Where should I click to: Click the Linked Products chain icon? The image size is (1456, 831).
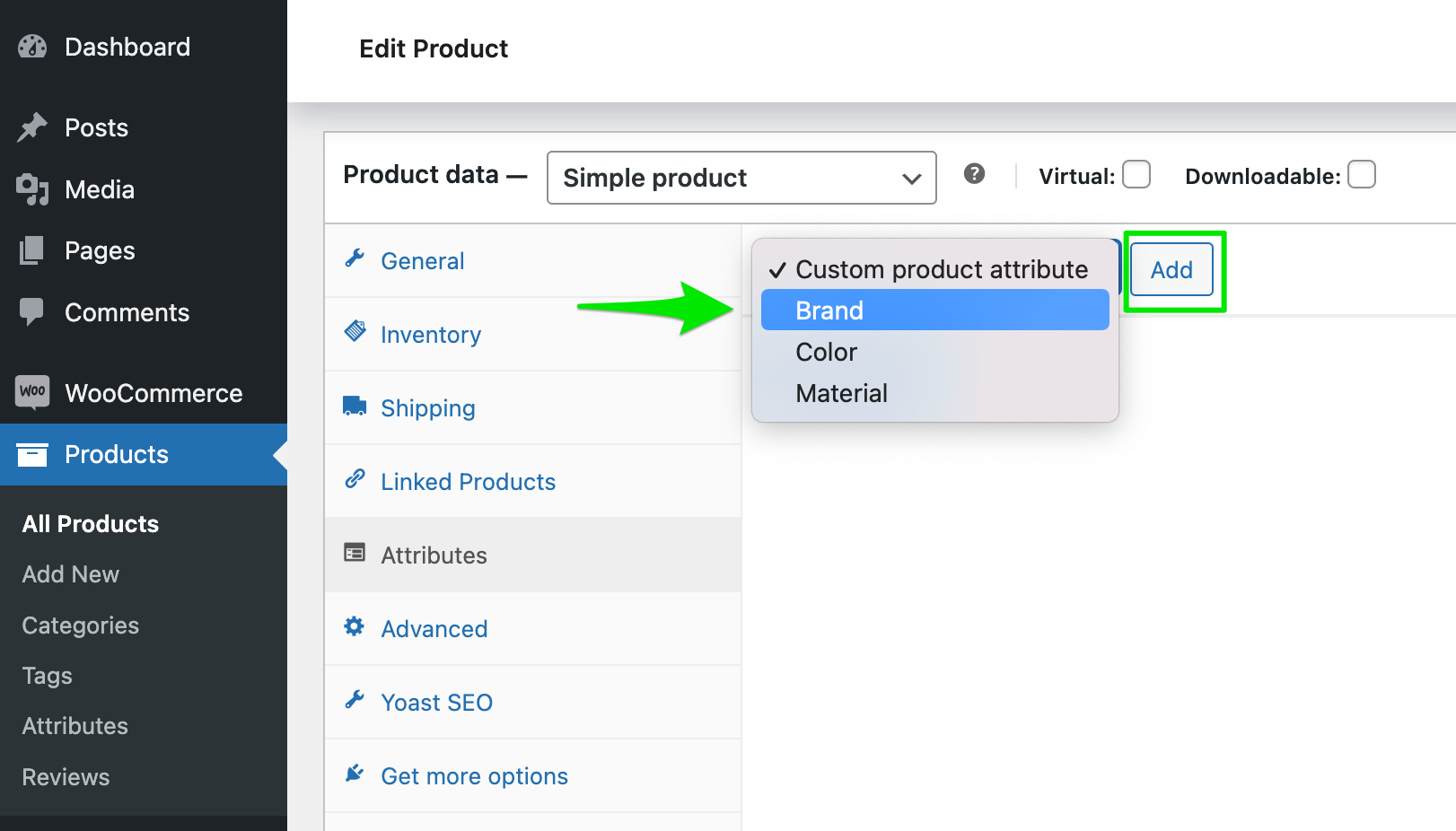click(354, 480)
